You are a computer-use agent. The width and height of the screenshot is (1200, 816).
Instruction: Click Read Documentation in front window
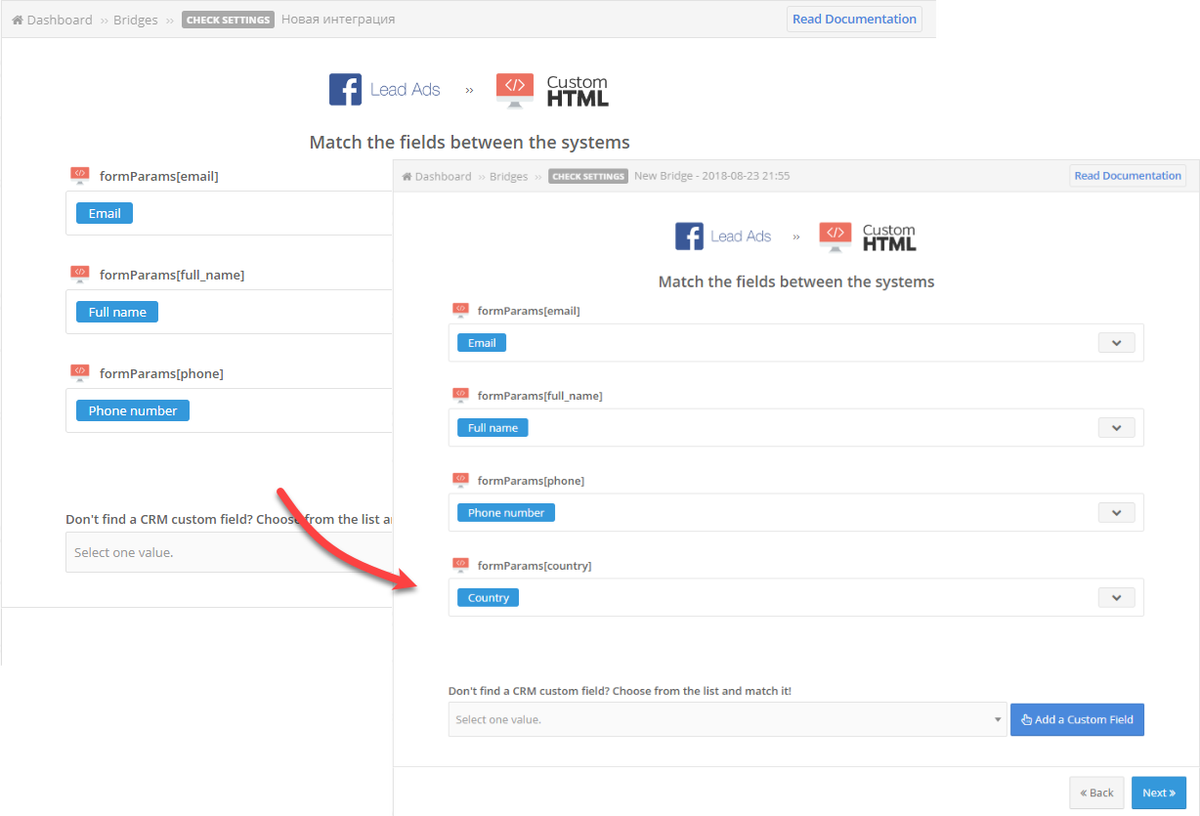(x=1127, y=176)
